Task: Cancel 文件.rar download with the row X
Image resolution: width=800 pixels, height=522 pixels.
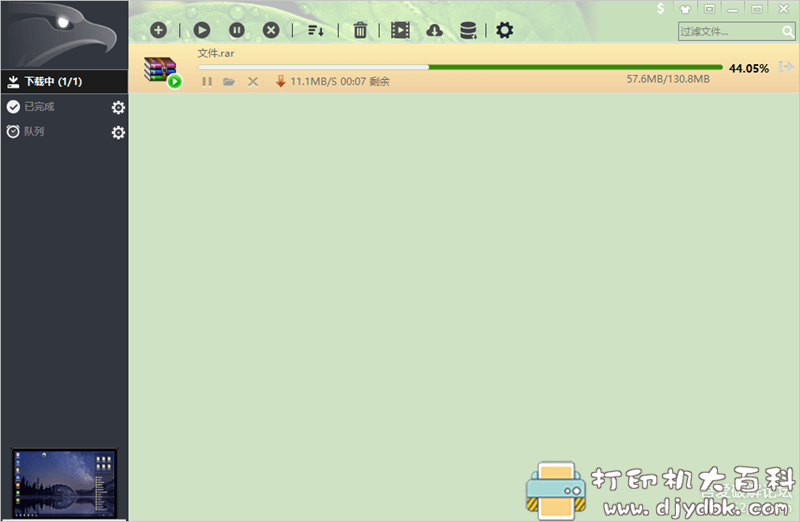Action: point(253,82)
